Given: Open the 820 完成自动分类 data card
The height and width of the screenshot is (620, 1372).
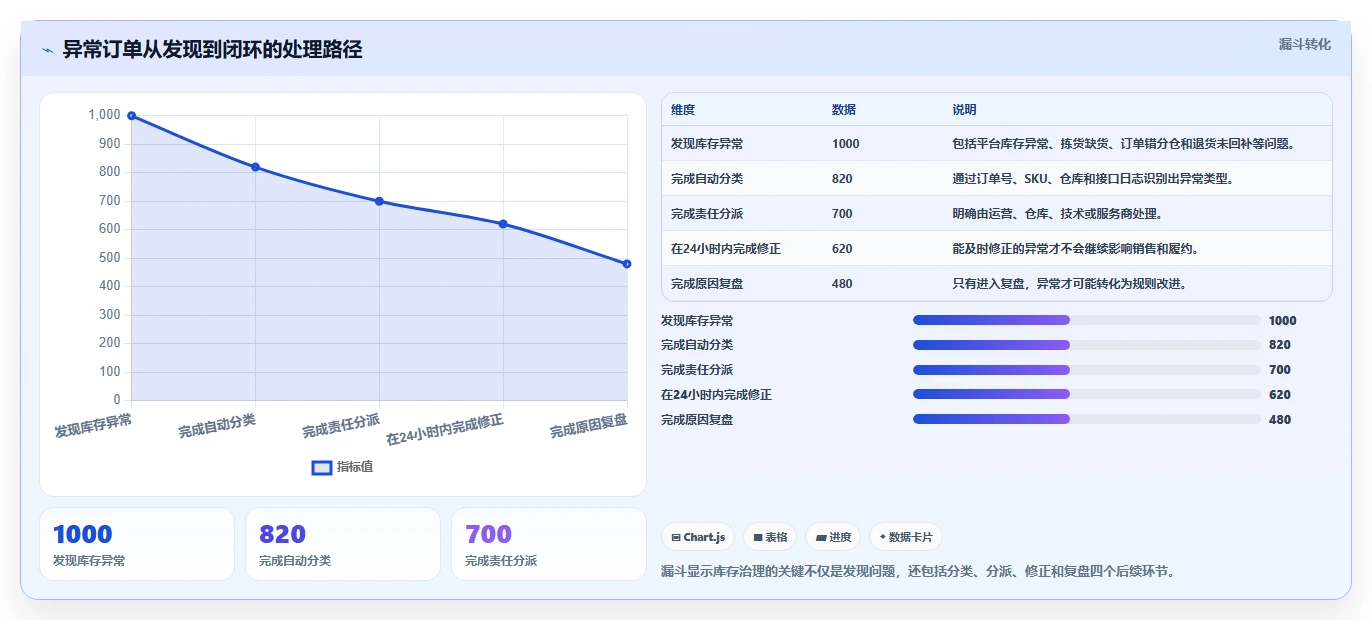Looking at the screenshot, I should pos(343,544).
